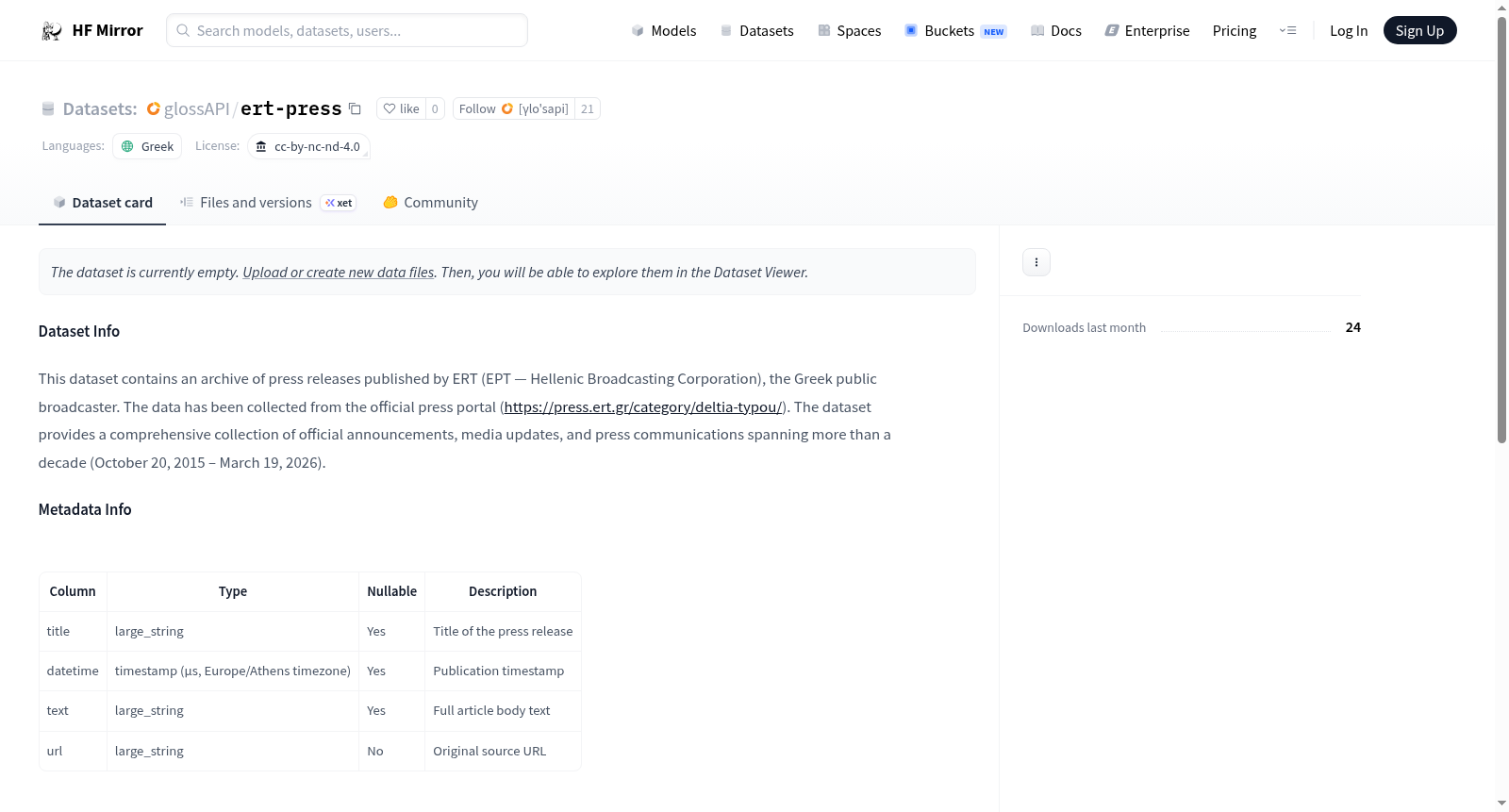Image resolution: width=1509 pixels, height=812 pixels.
Task: Click the 'Title of the press release' cell
Action: click(503, 632)
